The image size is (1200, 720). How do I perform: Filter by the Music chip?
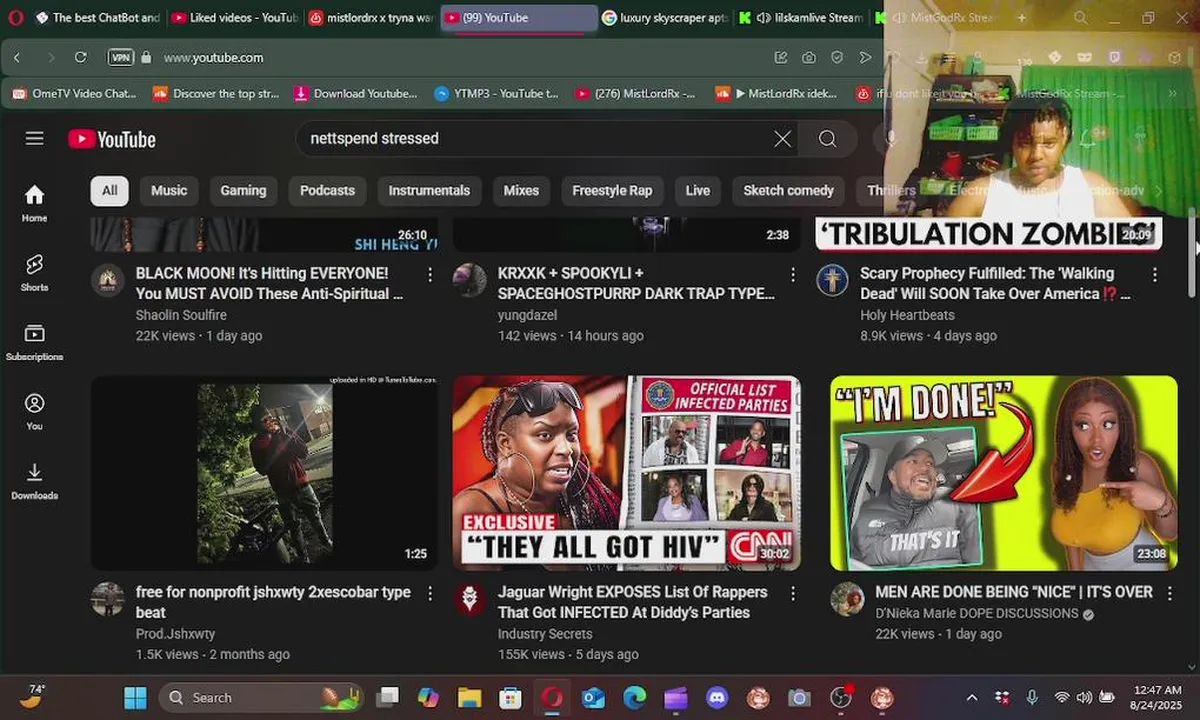(169, 191)
